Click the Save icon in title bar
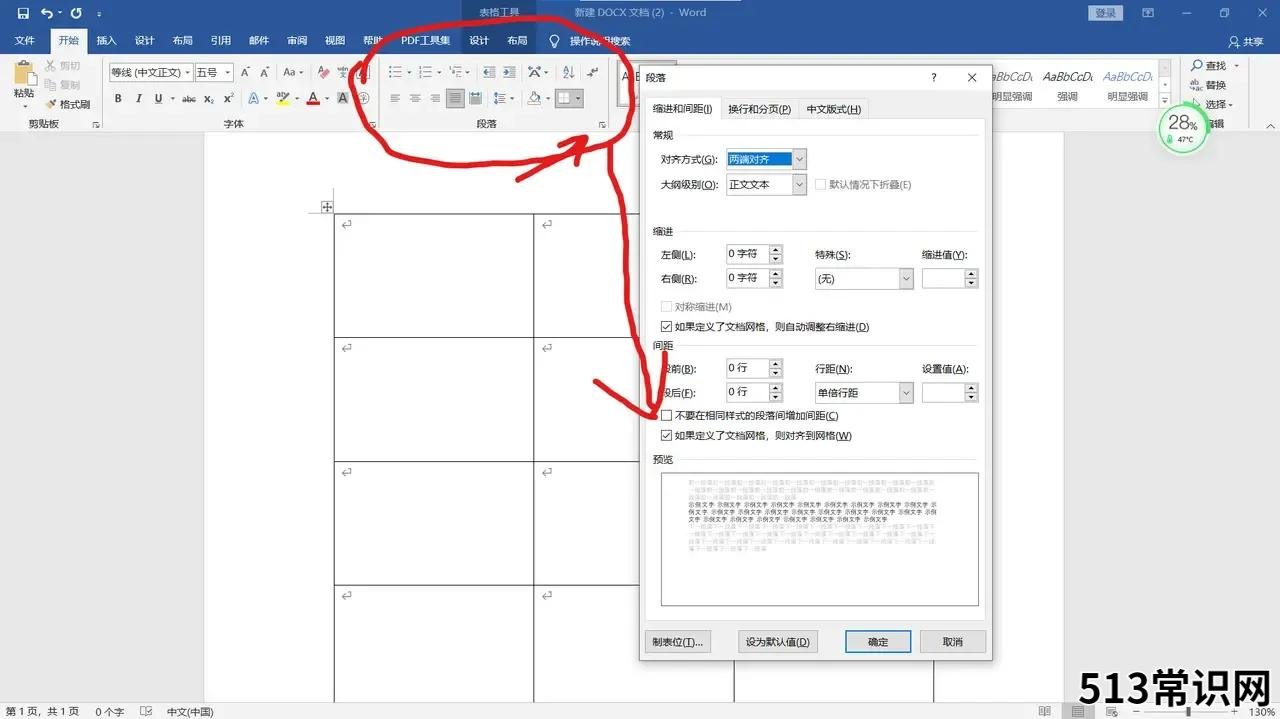This screenshot has width=1280, height=719. pyautogui.click(x=23, y=13)
